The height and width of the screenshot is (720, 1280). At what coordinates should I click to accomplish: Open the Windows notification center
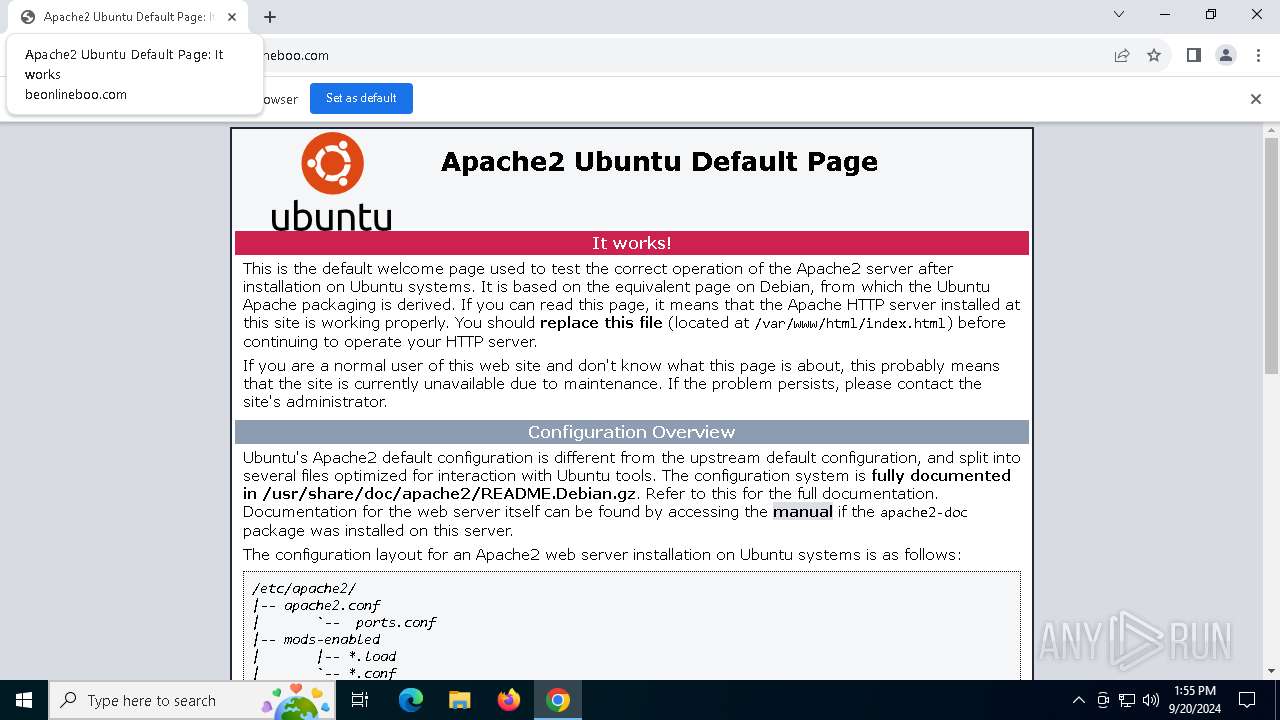coord(1247,700)
